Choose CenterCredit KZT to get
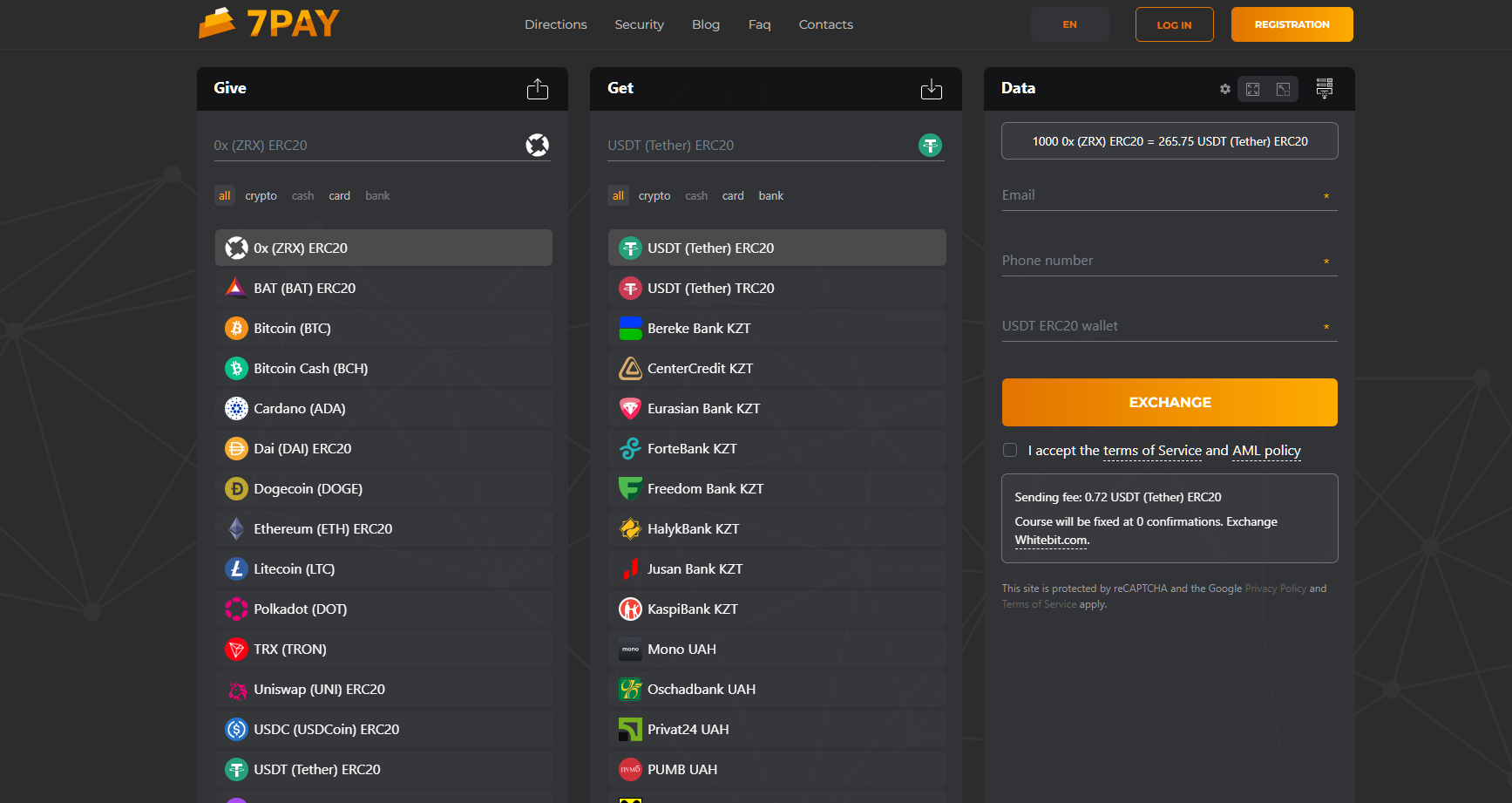 click(x=777, y=368)
